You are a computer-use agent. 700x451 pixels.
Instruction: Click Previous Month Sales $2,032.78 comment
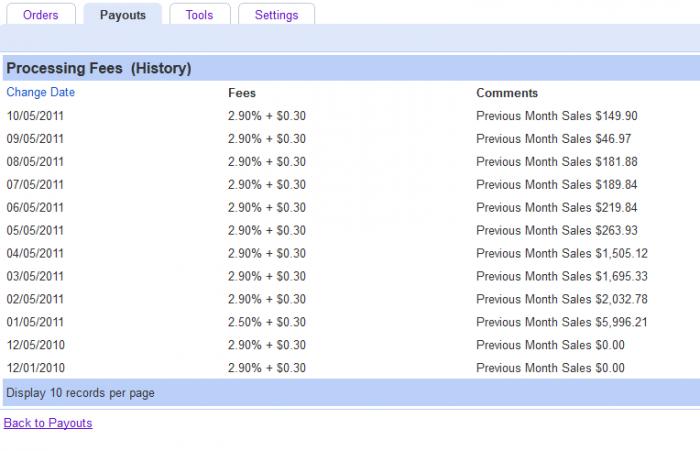pos(562,299)
